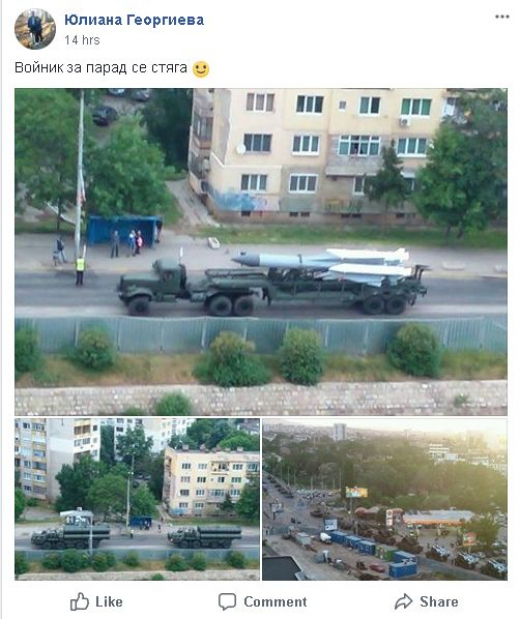Click the Share arrow icon
520x619 pixels.
click(404, 601)
